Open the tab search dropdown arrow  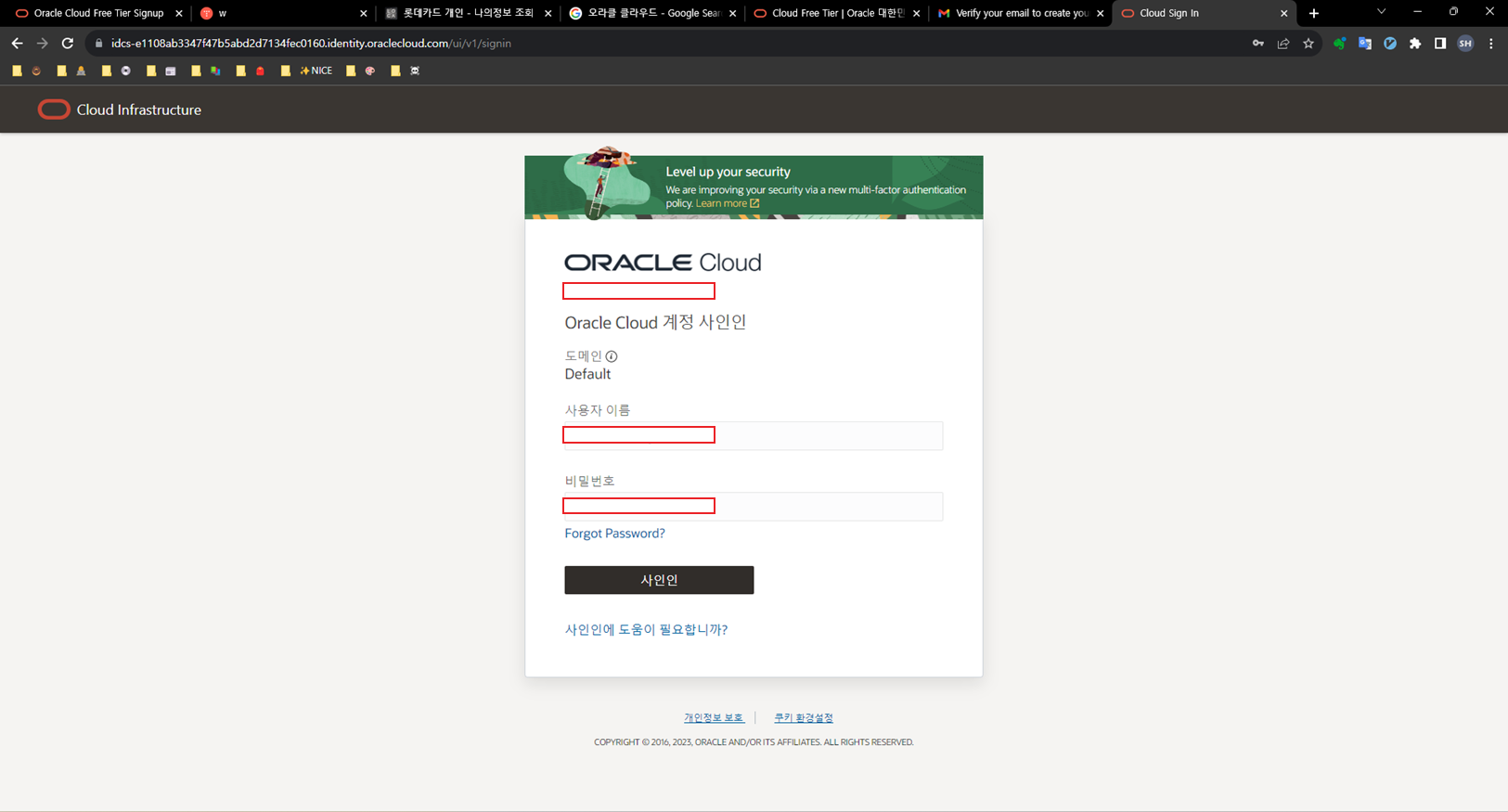(1381, 12)
